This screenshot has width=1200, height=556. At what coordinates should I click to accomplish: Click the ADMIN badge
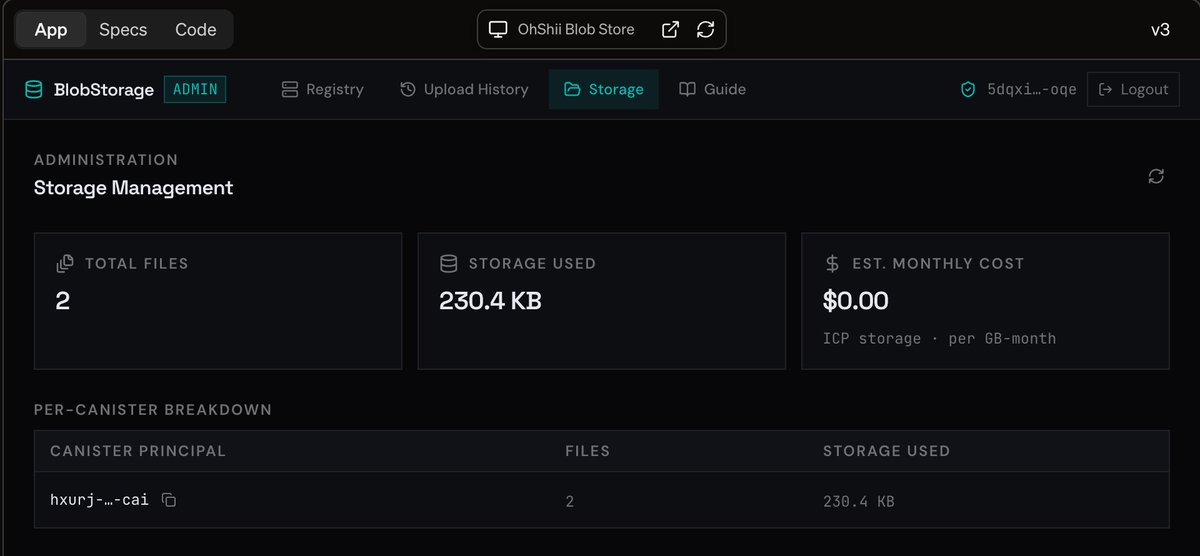tap(195, 89)
